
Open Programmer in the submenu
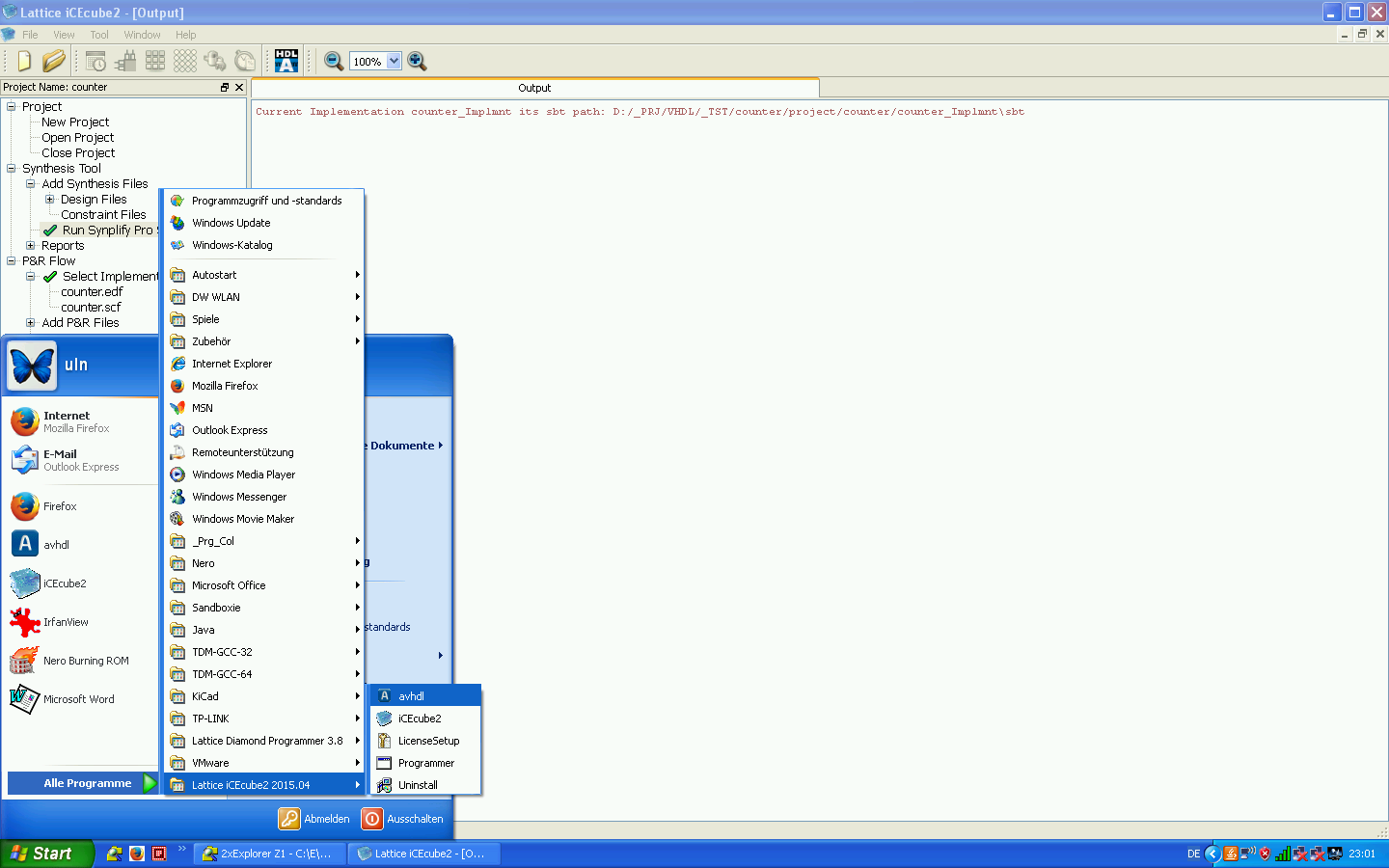pyautogui.click(x=425, y=763)
